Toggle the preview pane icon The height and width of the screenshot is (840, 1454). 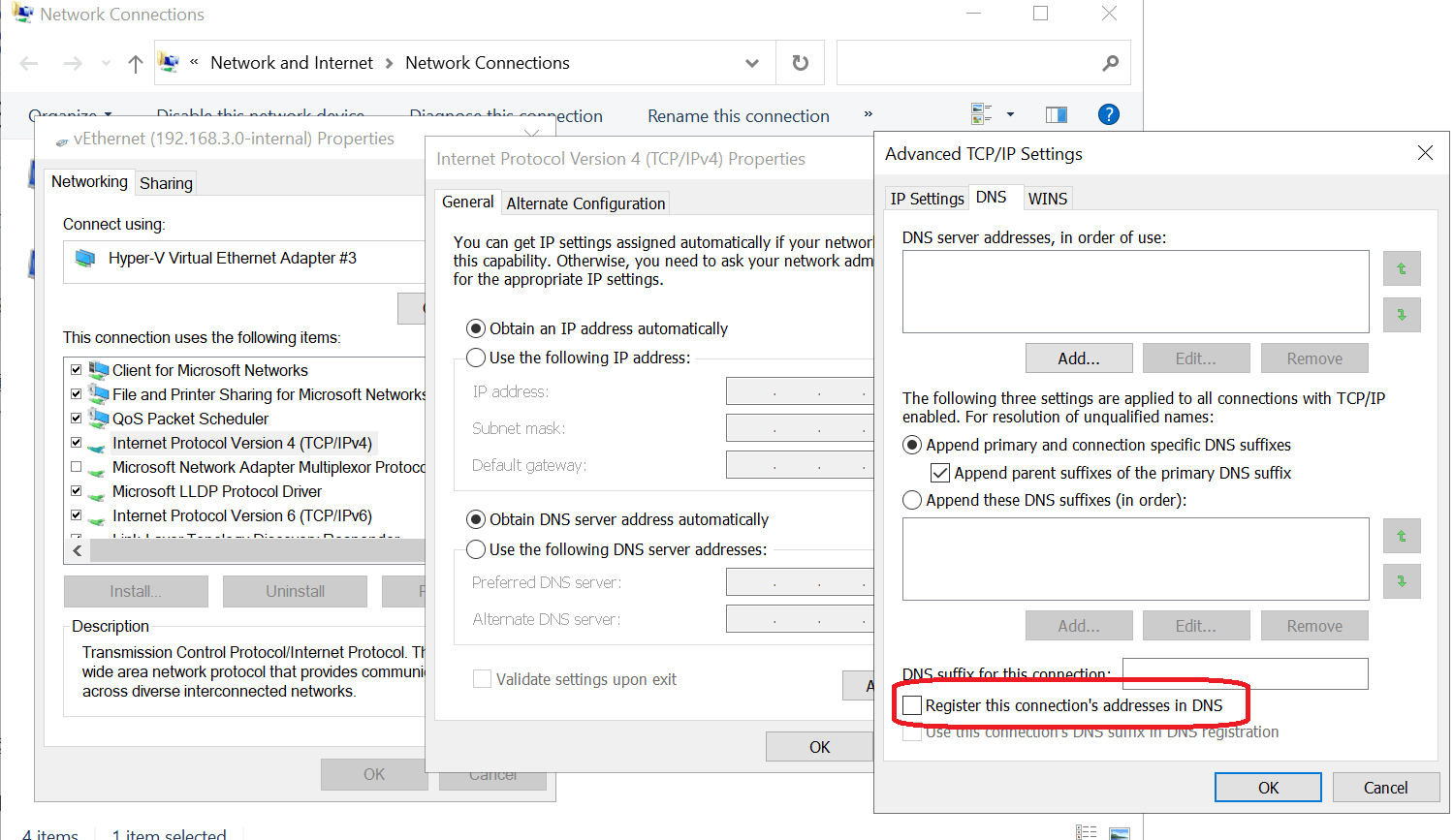coord(1057,114)
